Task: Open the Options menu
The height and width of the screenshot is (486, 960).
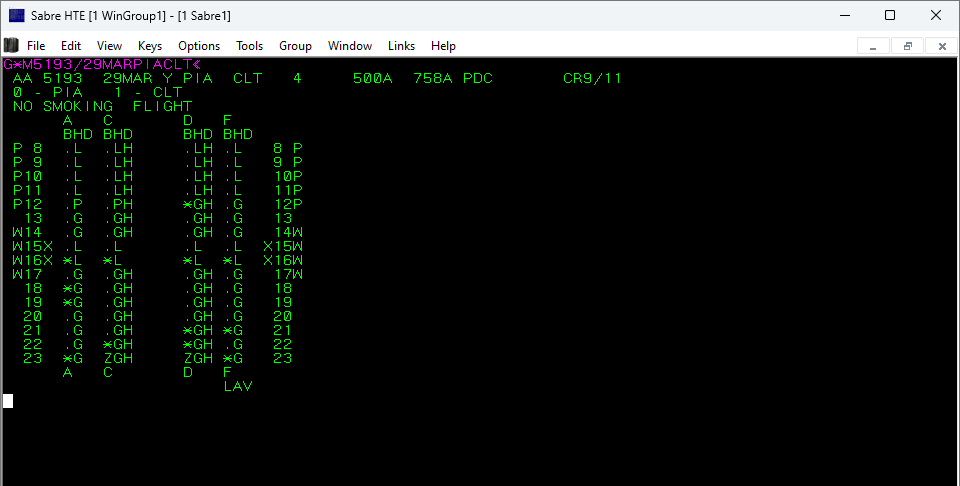Action: 199,46
